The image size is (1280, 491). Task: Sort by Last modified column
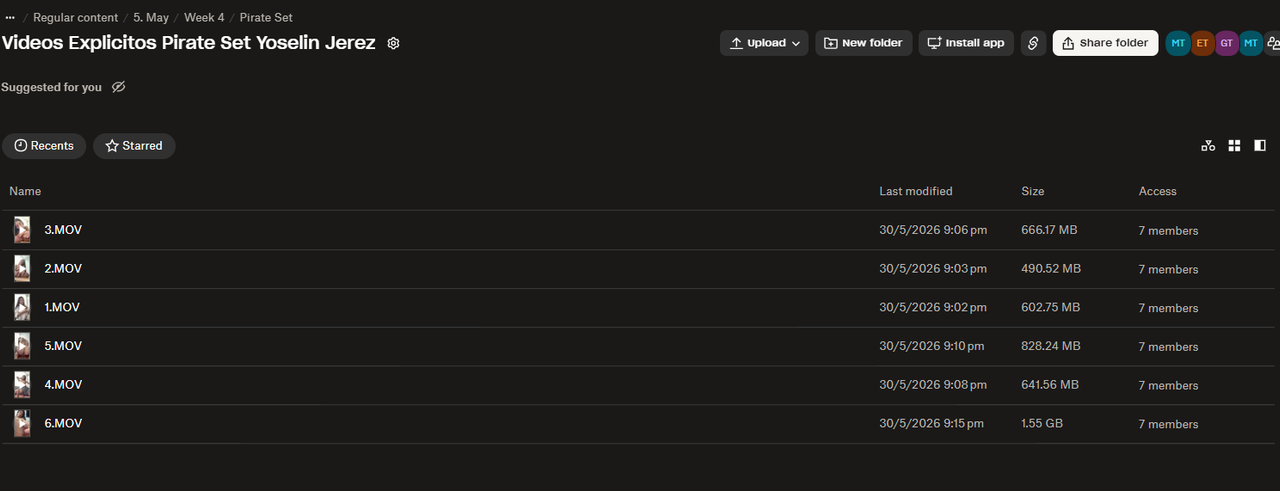pos(916,191)
